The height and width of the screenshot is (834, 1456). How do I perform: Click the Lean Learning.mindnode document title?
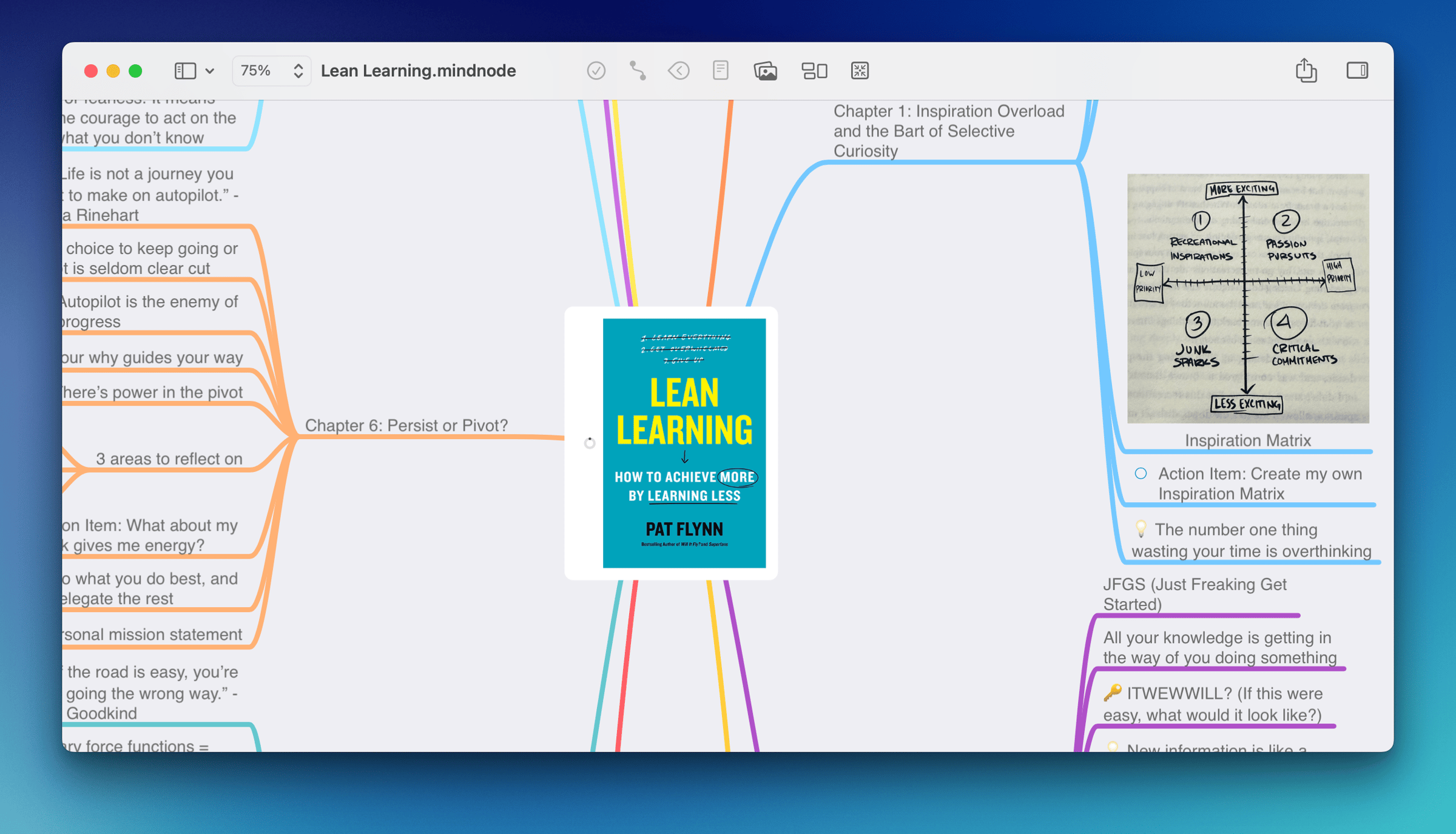pos(418,71)
